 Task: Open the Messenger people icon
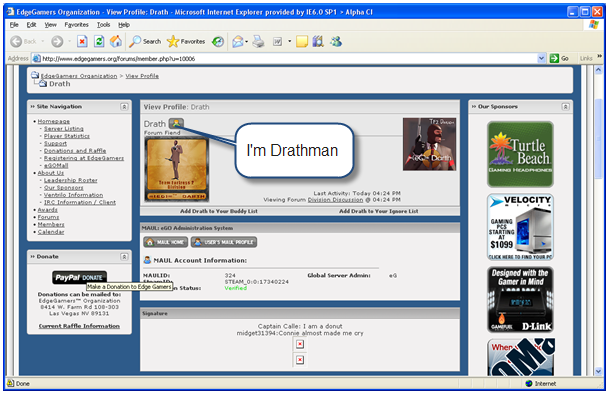(336, 41)
